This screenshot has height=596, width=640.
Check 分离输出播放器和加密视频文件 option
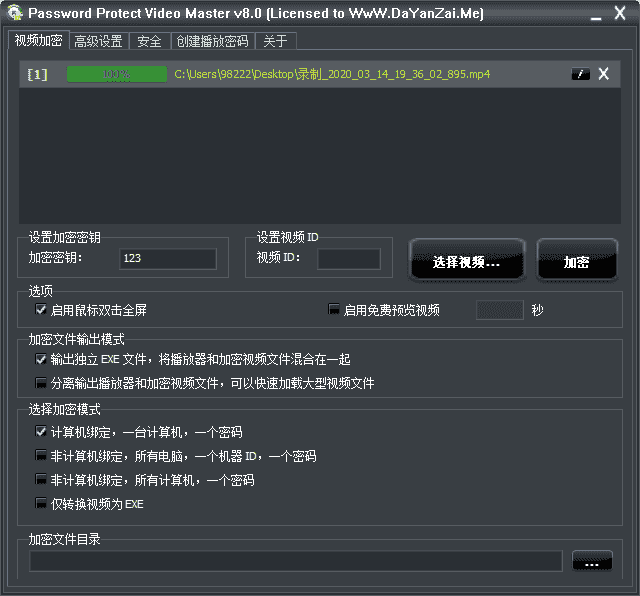(x=41, y=383)
